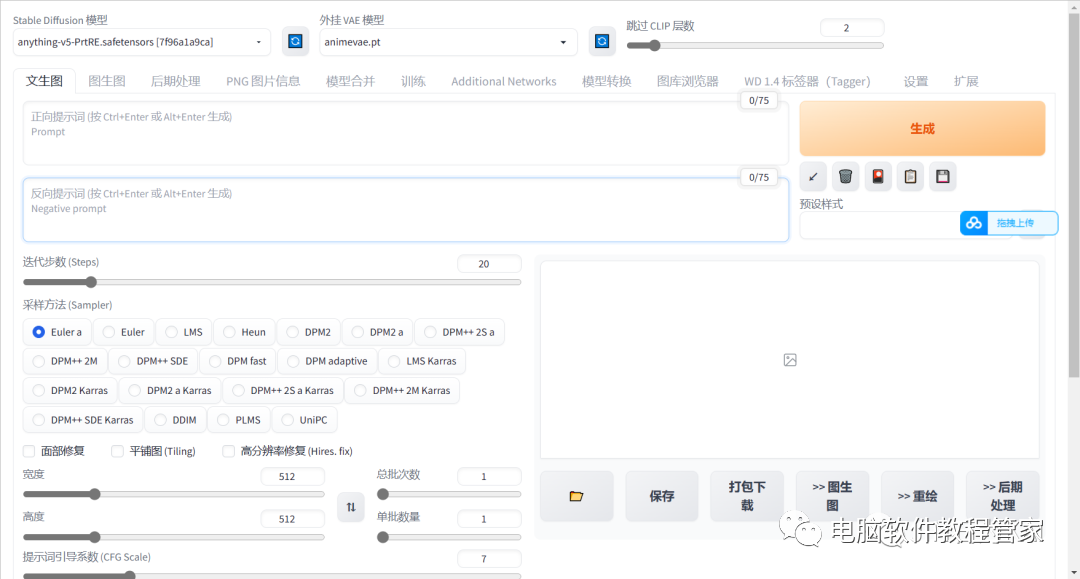Image resolution: width=1080 pixels, height=579 pixels.
Task: Open output folder icon
Action: [576, 495]
